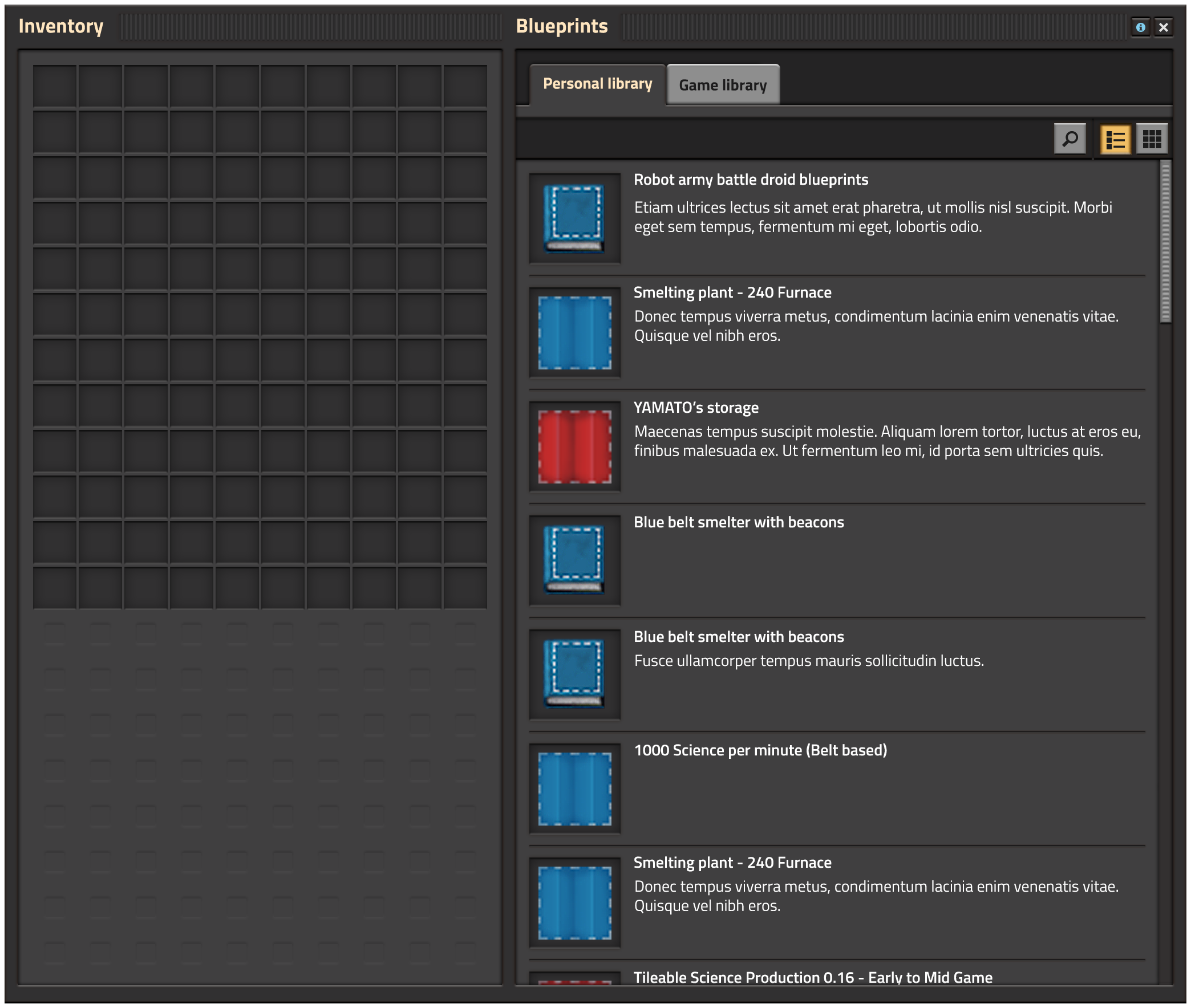
Task: Click the Tileable Science Production 0.16 title
Action: coord(812,977)
